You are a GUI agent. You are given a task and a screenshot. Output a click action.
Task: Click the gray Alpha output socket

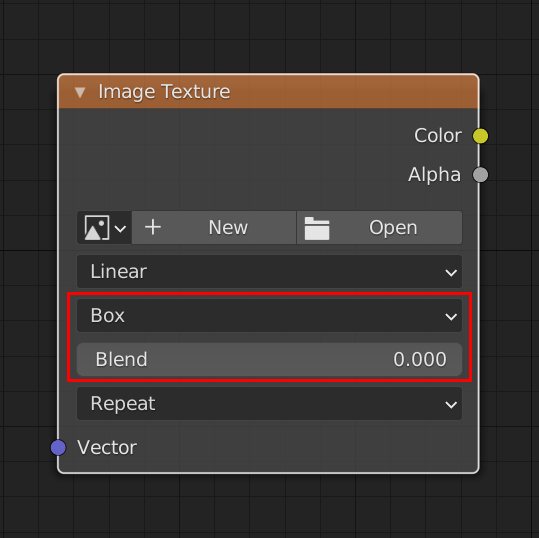click(480, 175)
